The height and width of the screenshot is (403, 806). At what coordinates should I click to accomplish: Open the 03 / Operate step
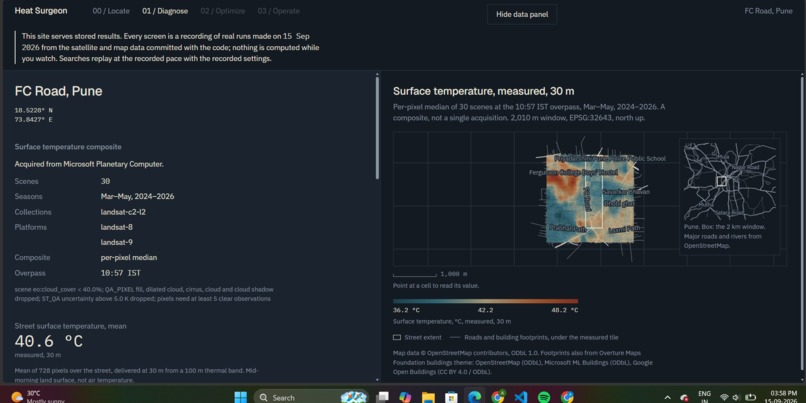279,11
